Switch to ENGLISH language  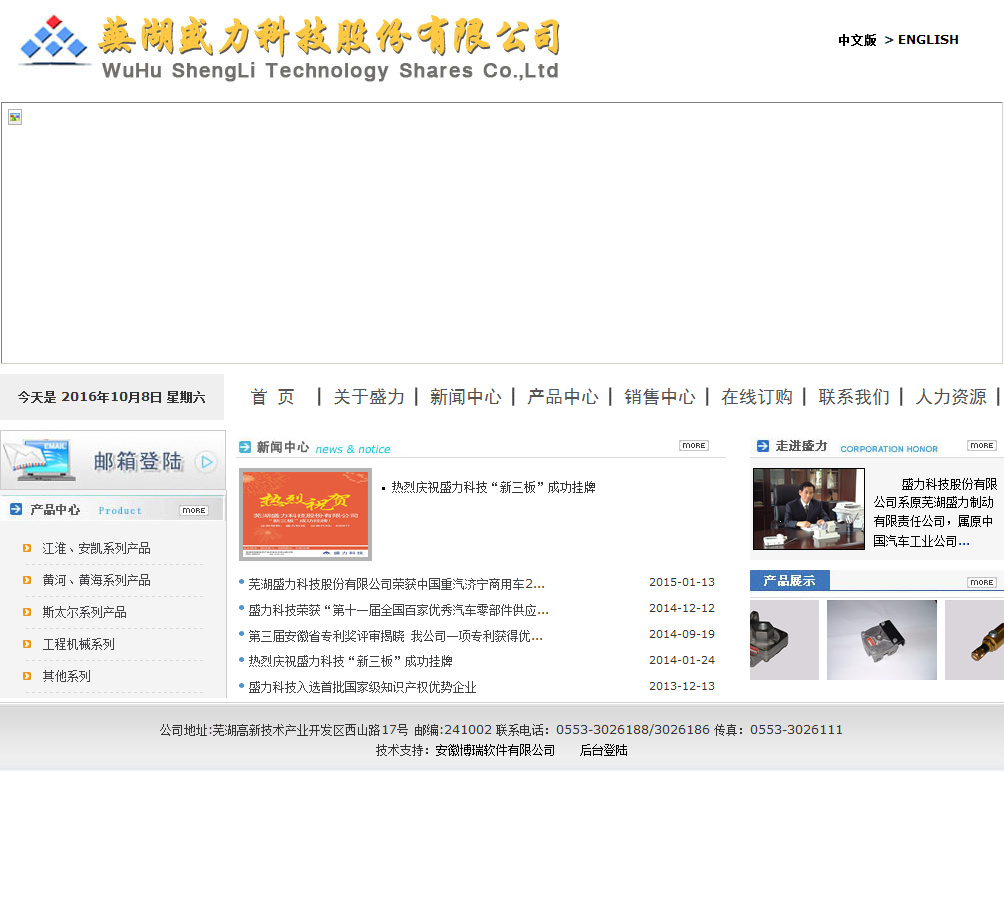928,40
